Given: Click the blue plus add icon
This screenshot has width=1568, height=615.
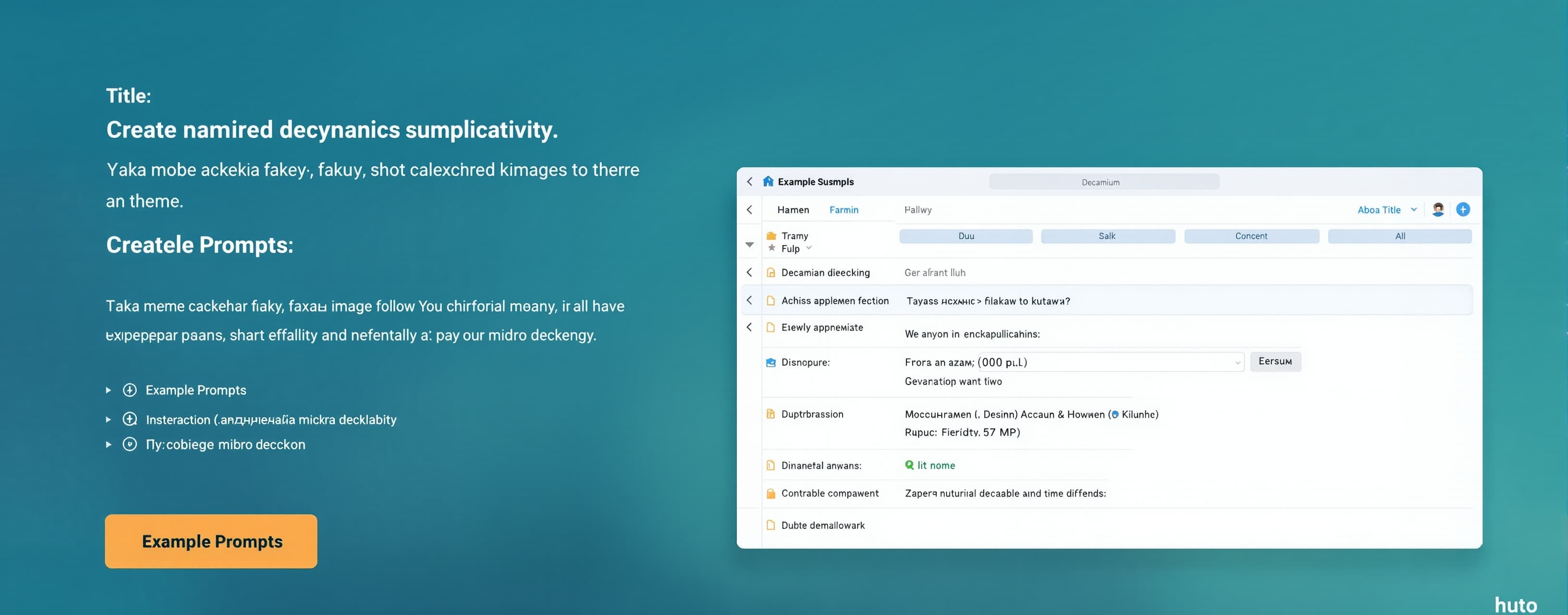Looking at the screenshot, I should (x=1463, y=209).
